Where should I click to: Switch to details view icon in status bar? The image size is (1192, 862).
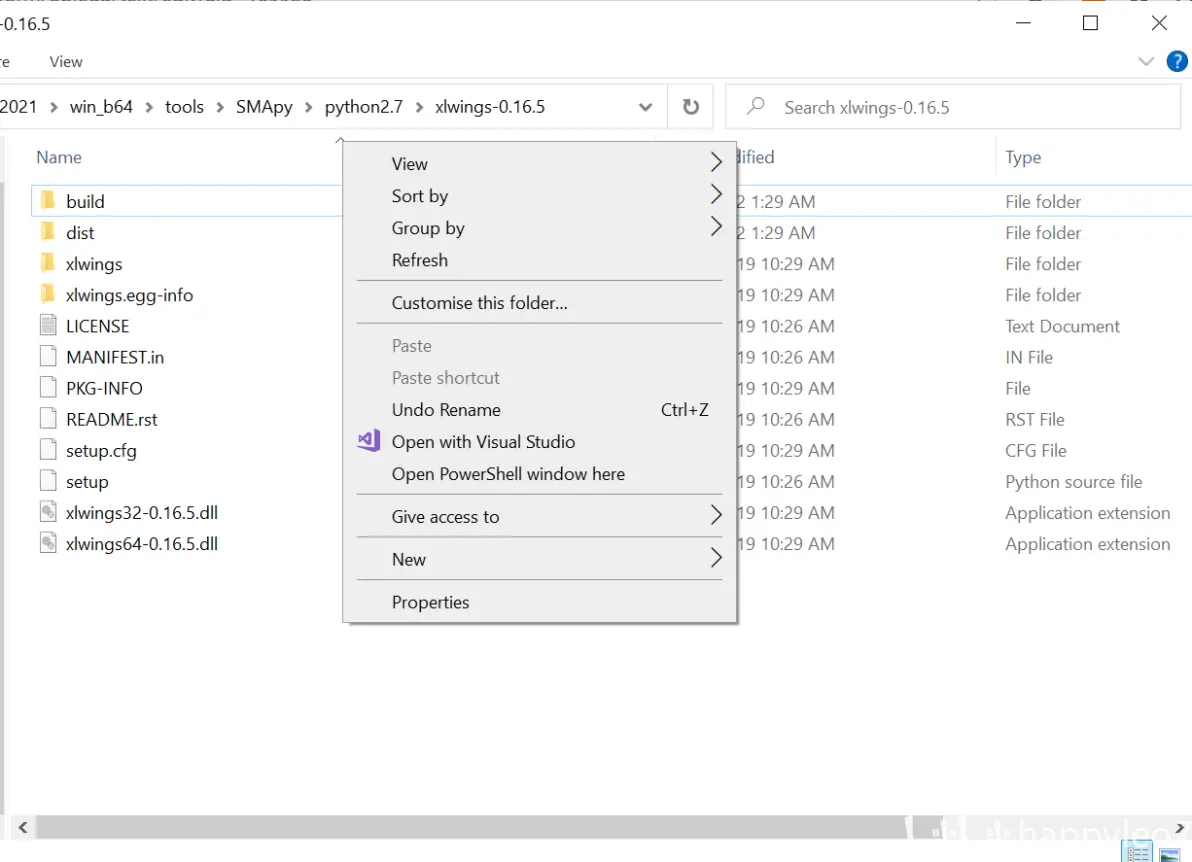coord(1137,854)
